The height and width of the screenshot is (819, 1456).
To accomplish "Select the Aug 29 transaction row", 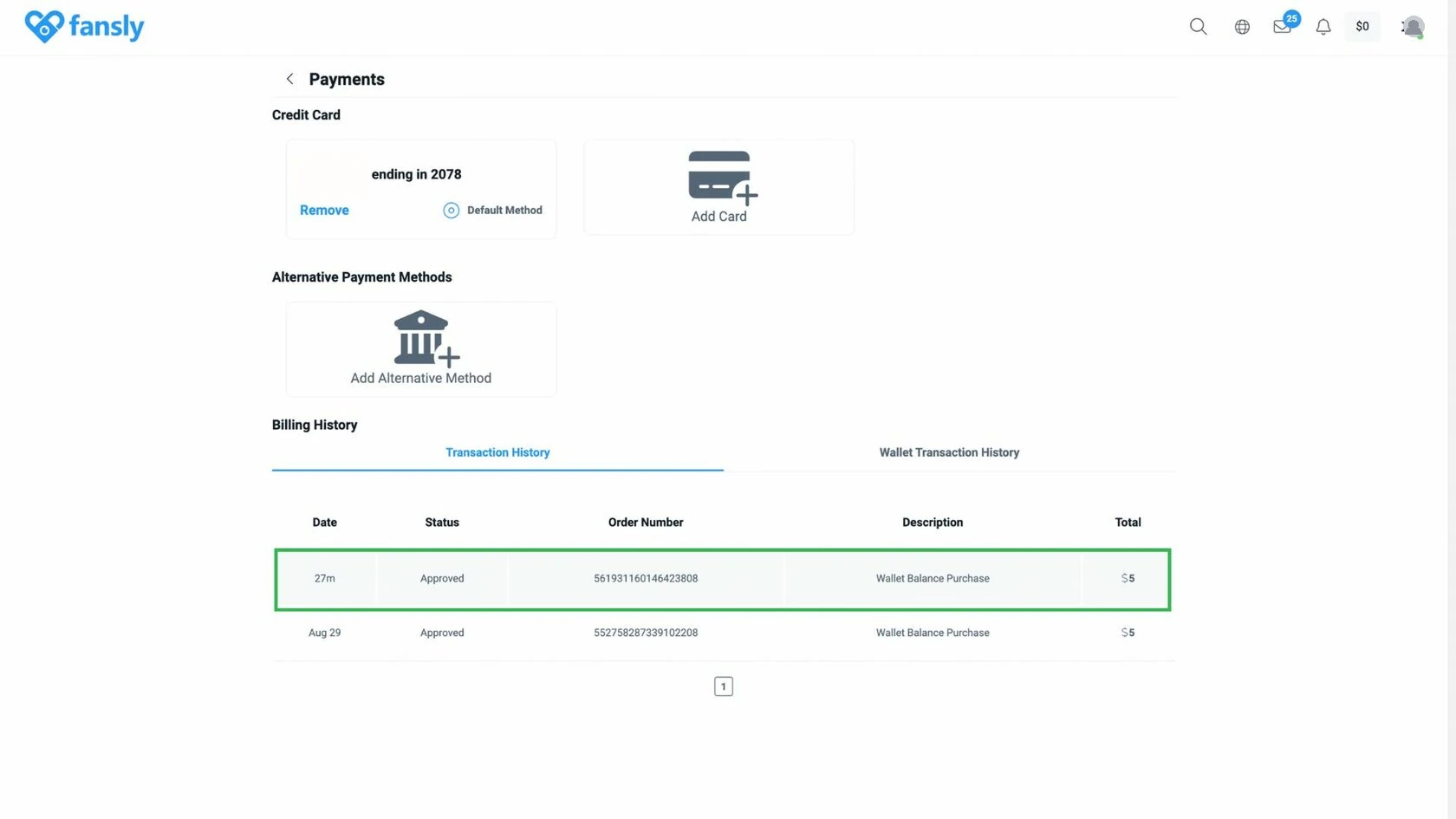I will pyautogui.click(x=723, y=633).
